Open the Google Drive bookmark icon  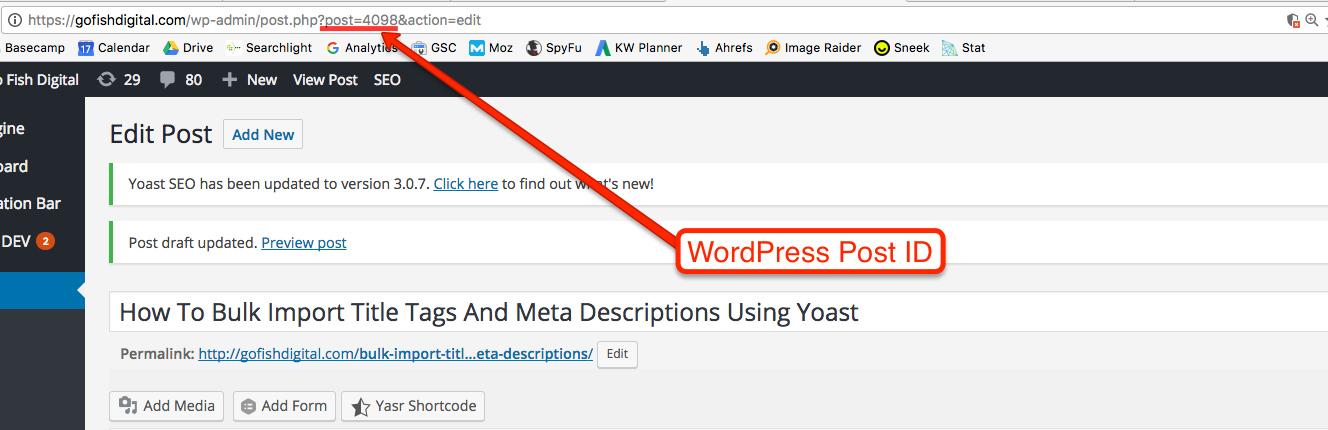click(171, 48)
